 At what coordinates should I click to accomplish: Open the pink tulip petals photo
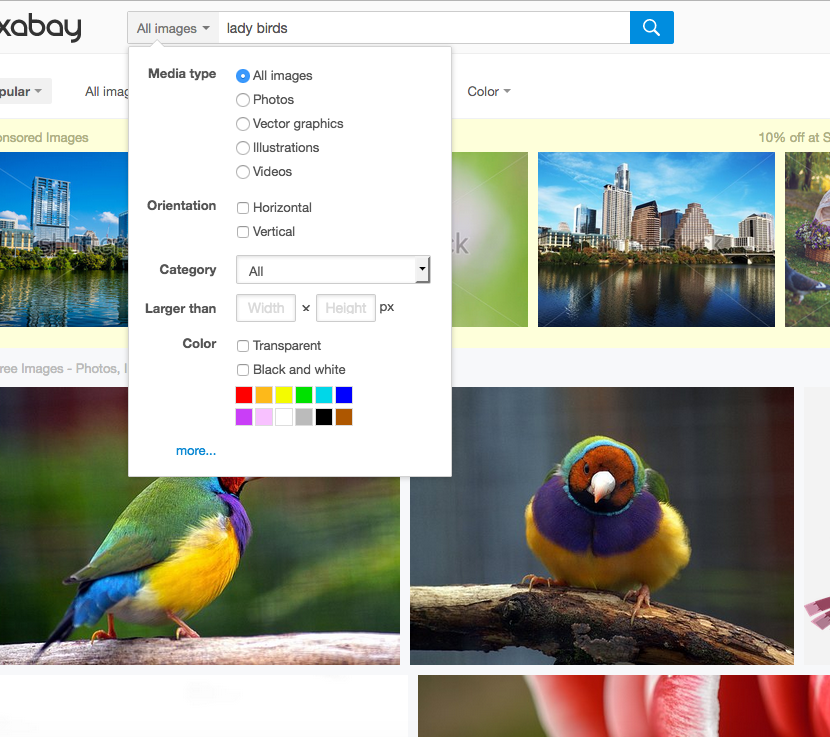(x=624, y=706)
